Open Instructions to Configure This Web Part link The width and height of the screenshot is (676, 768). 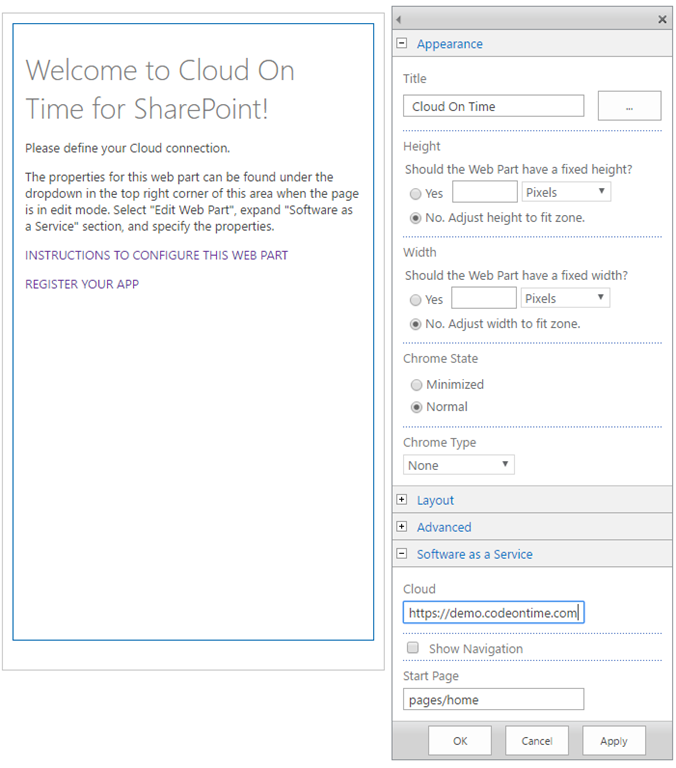[x=156, y=256]
